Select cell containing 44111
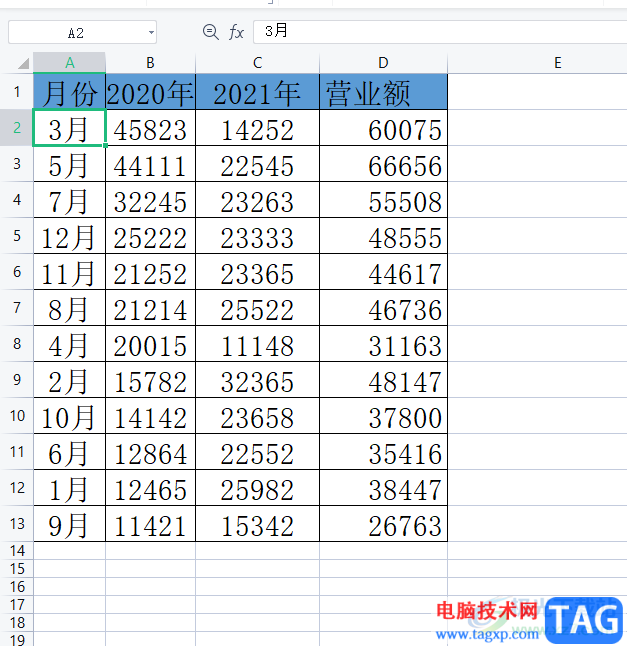Screen dimensions: 627x646 [x=150, y=164]
